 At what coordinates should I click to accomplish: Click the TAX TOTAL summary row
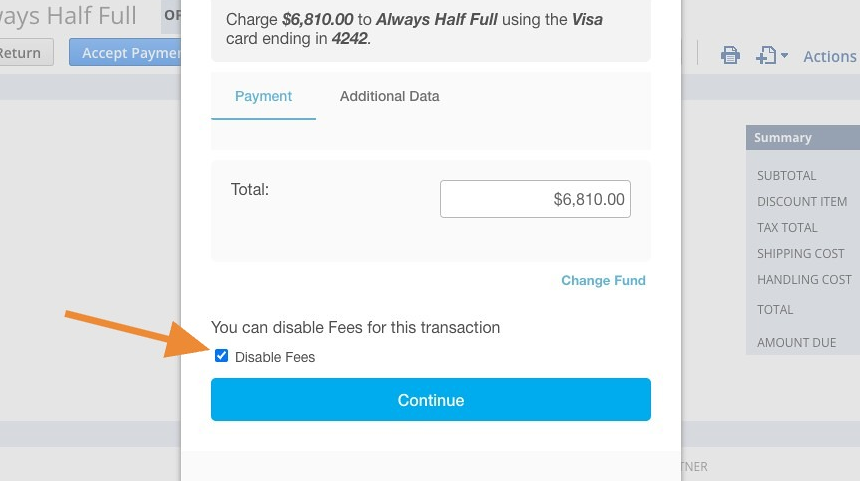pos(803,228)
